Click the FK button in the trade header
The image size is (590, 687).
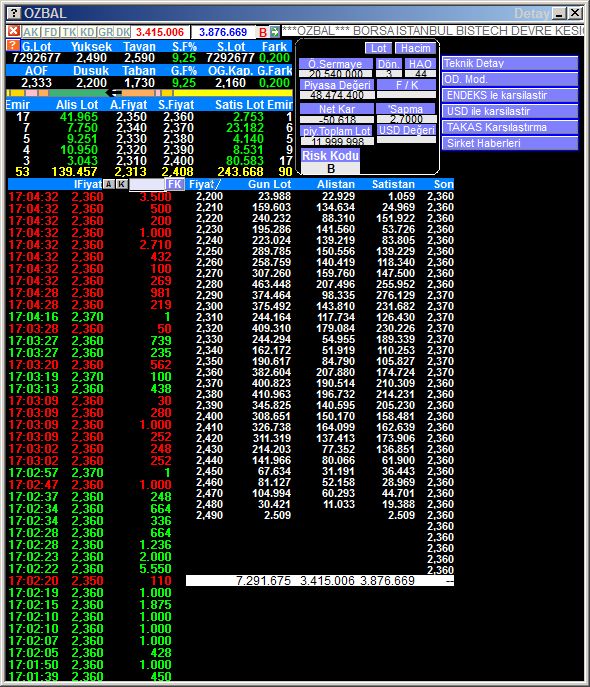pyautogui.click(x=175, y=184)
